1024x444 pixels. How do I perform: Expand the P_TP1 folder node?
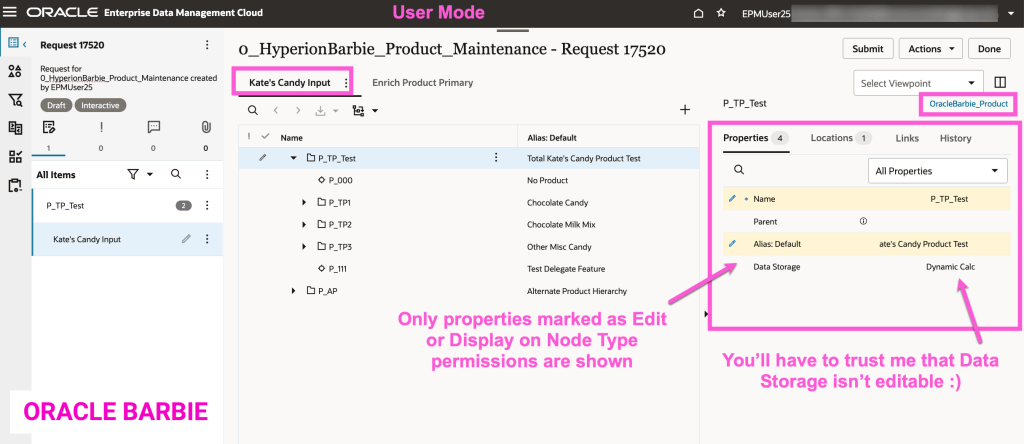(305, 202)
